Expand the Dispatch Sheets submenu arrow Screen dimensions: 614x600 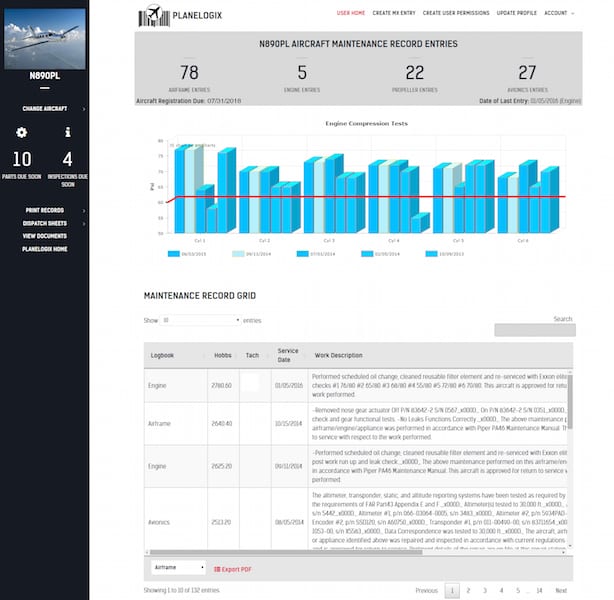click(84, 224)
